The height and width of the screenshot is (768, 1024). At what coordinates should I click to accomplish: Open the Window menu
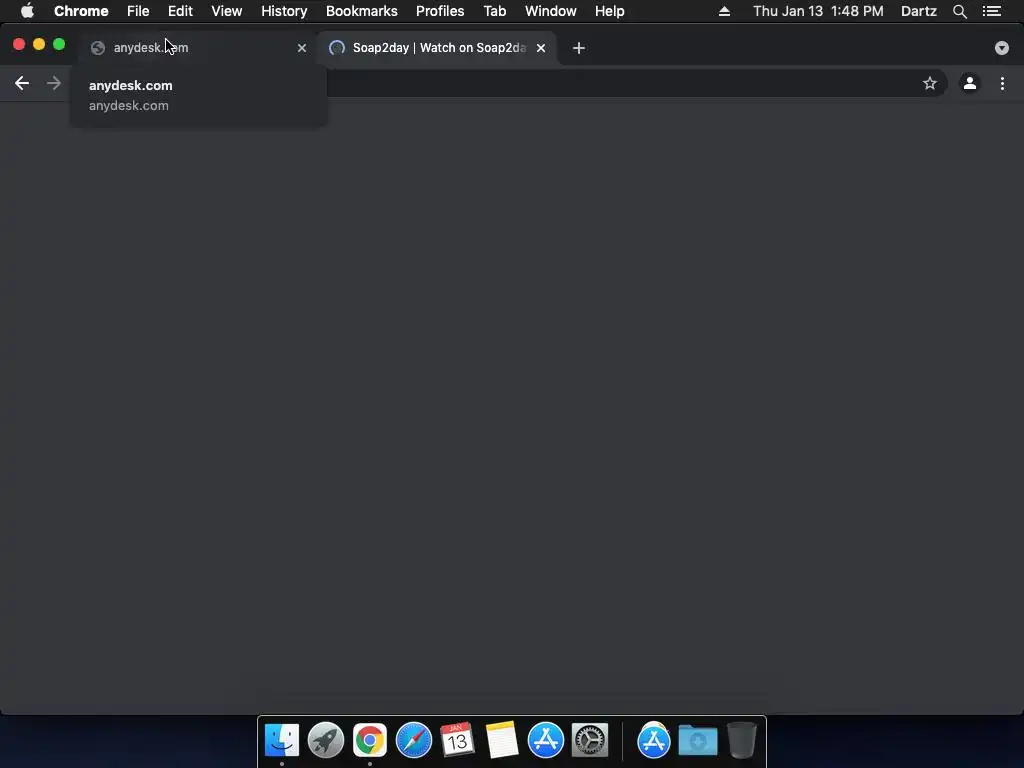click(551, 11)
